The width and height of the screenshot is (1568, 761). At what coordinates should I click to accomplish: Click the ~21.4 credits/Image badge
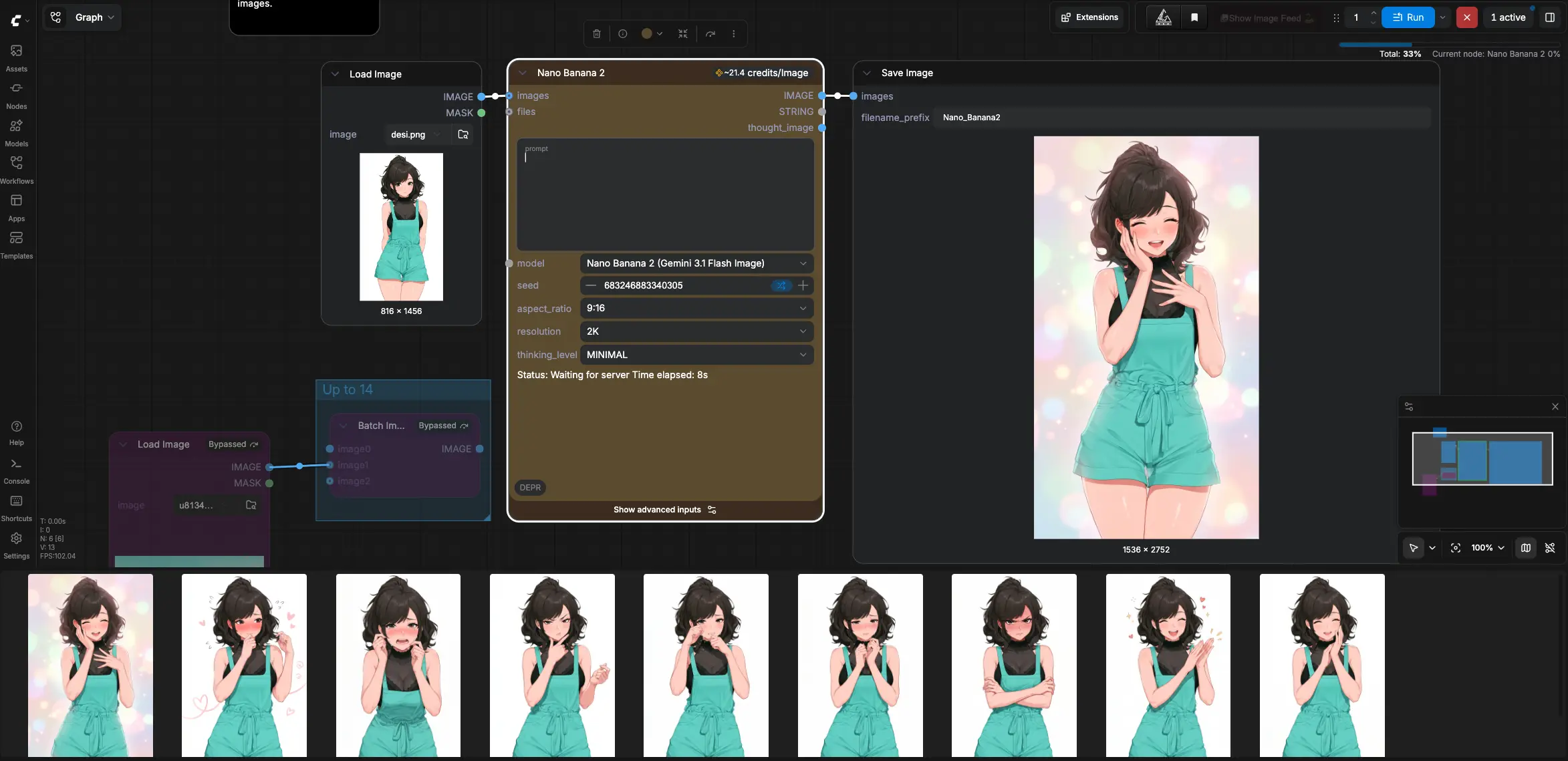761,73
